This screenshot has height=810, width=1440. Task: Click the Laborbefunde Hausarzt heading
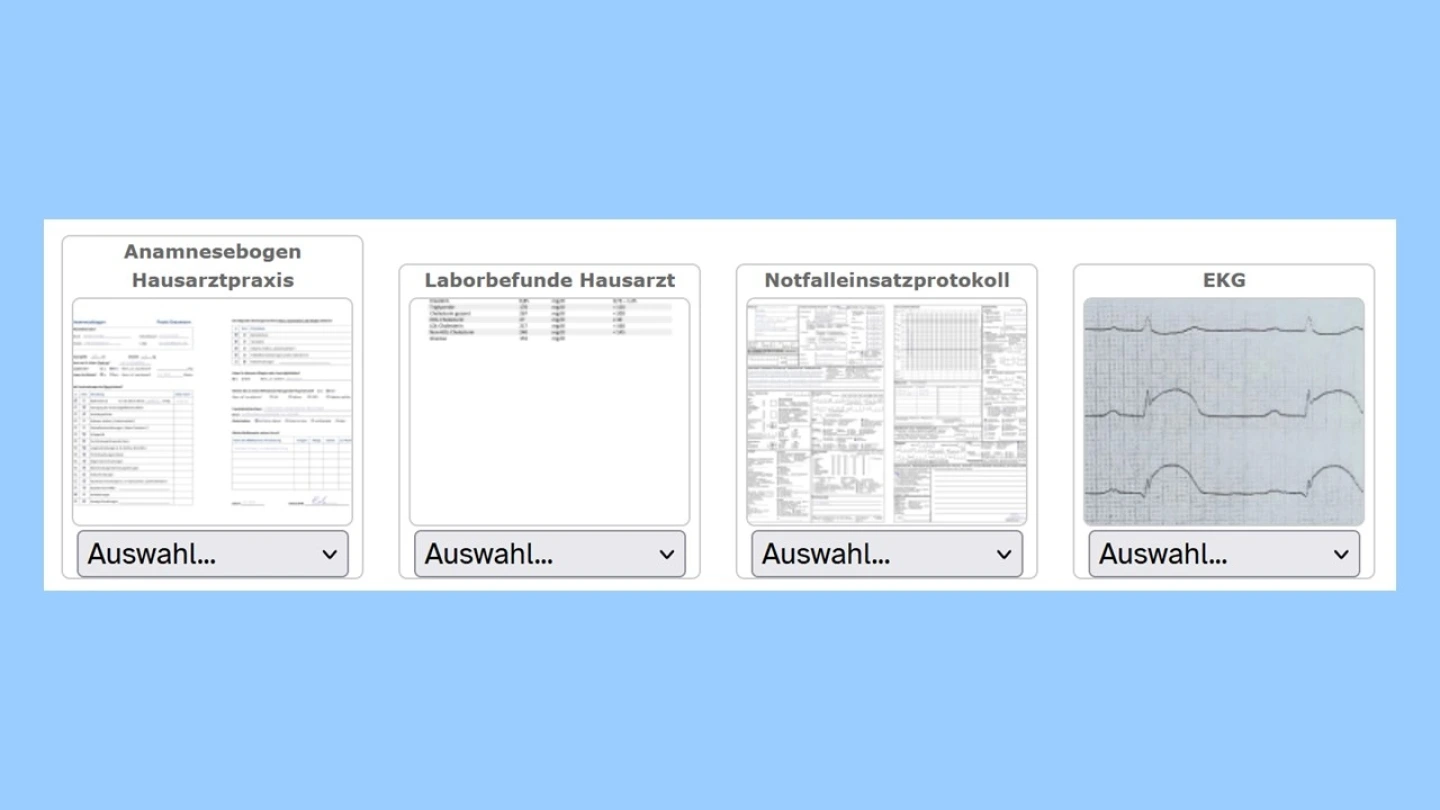click(549, 280)
